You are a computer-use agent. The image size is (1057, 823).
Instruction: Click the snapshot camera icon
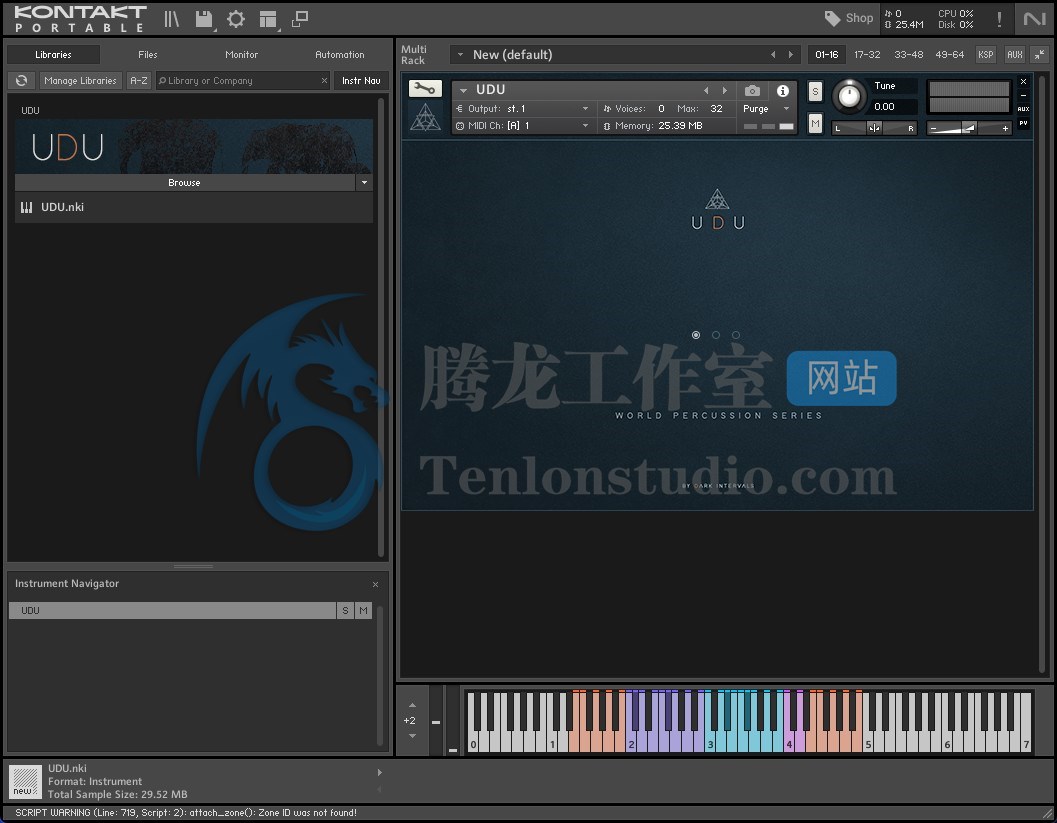(752, 90)
